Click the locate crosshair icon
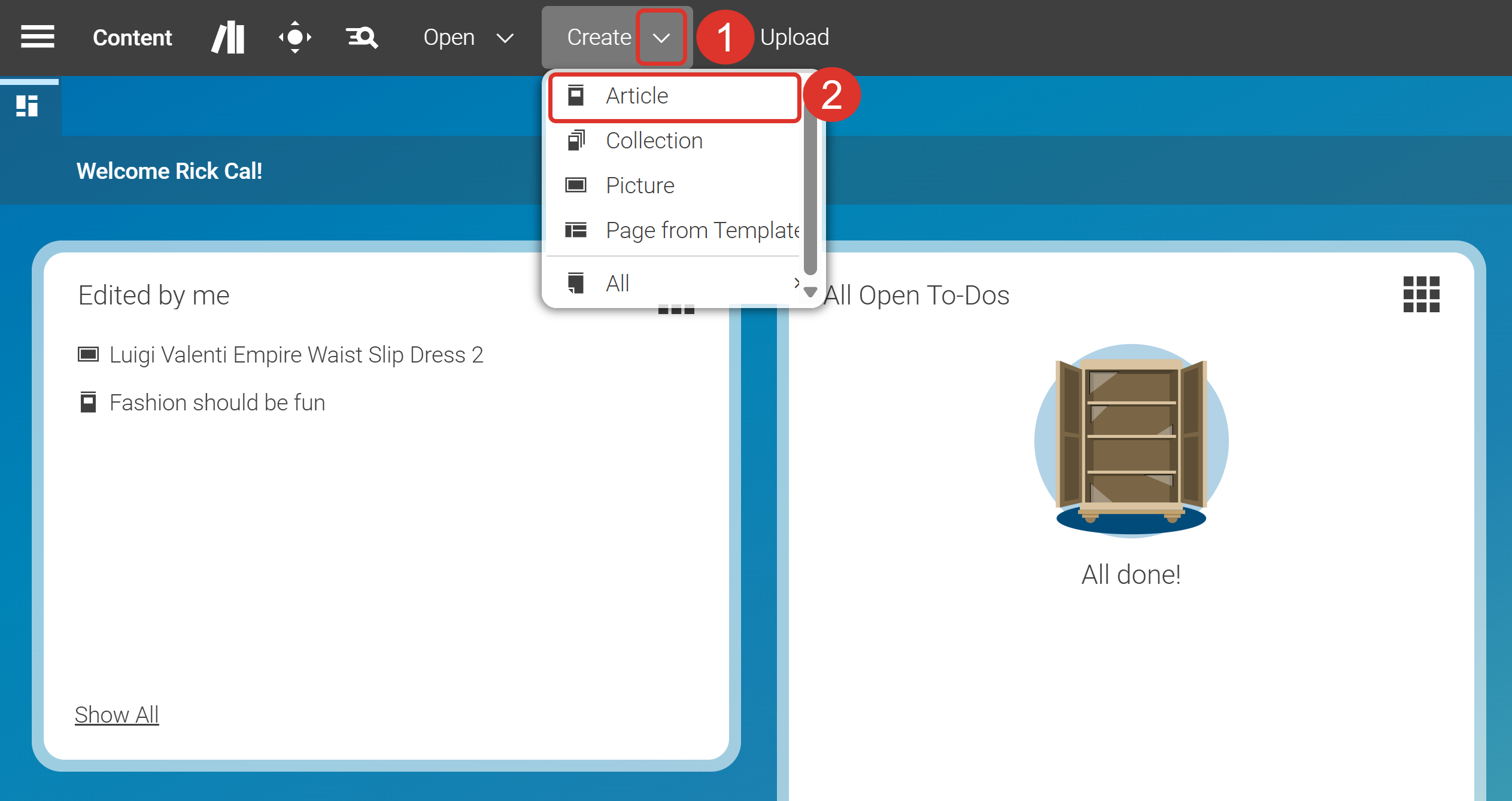 tap(294, 37)
